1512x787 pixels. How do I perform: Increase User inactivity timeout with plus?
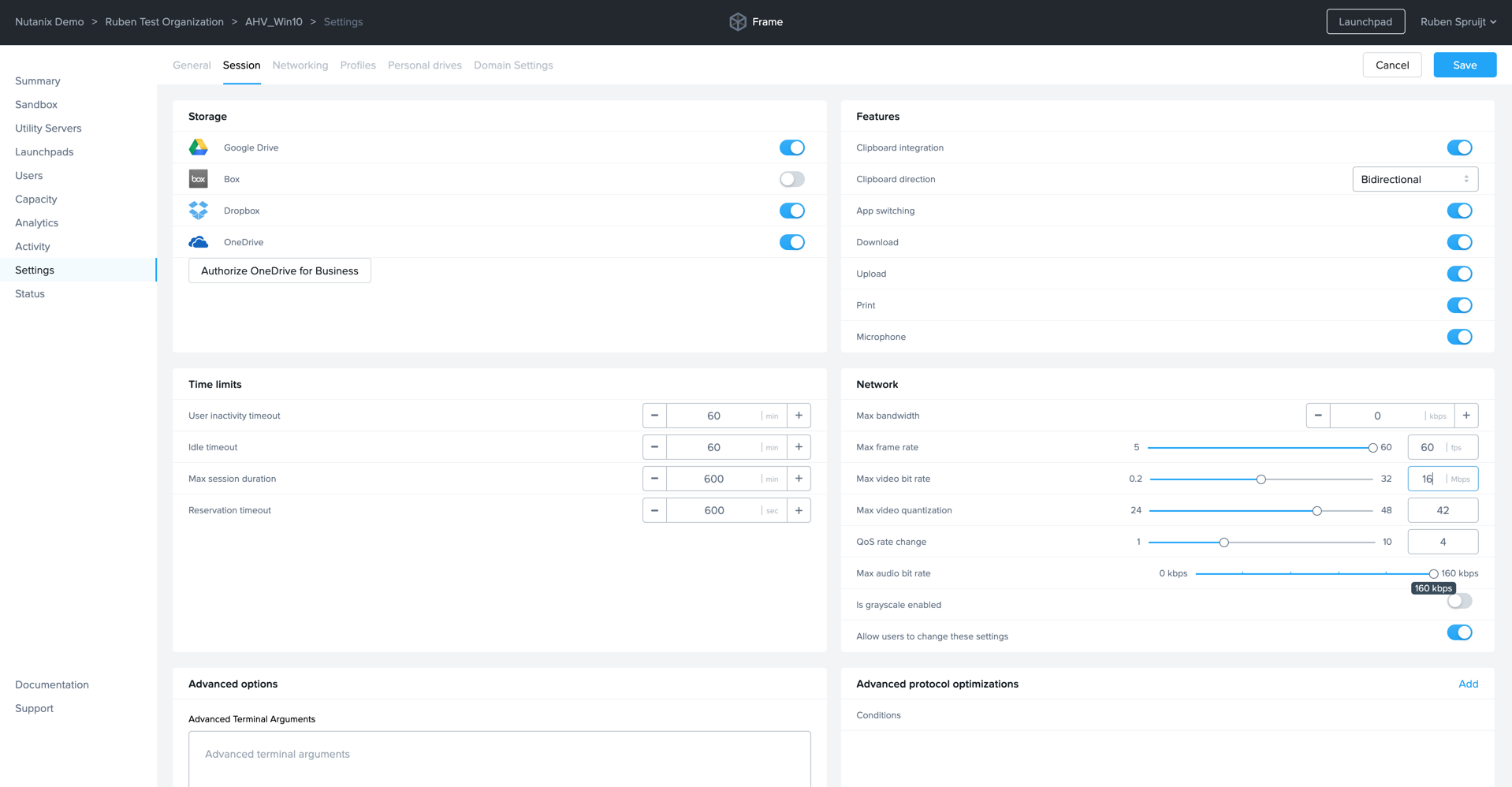[x=799, y=416]
